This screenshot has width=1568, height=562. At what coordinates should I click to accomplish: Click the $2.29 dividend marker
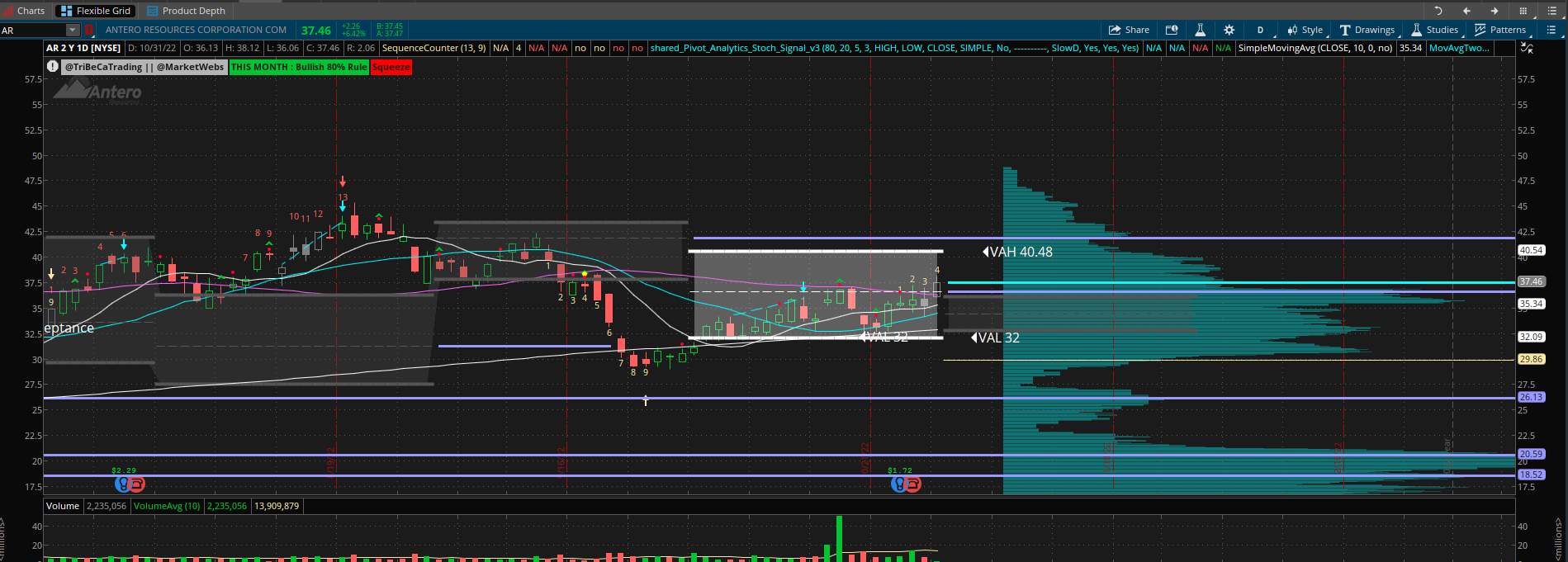click(x=124, y=470)
